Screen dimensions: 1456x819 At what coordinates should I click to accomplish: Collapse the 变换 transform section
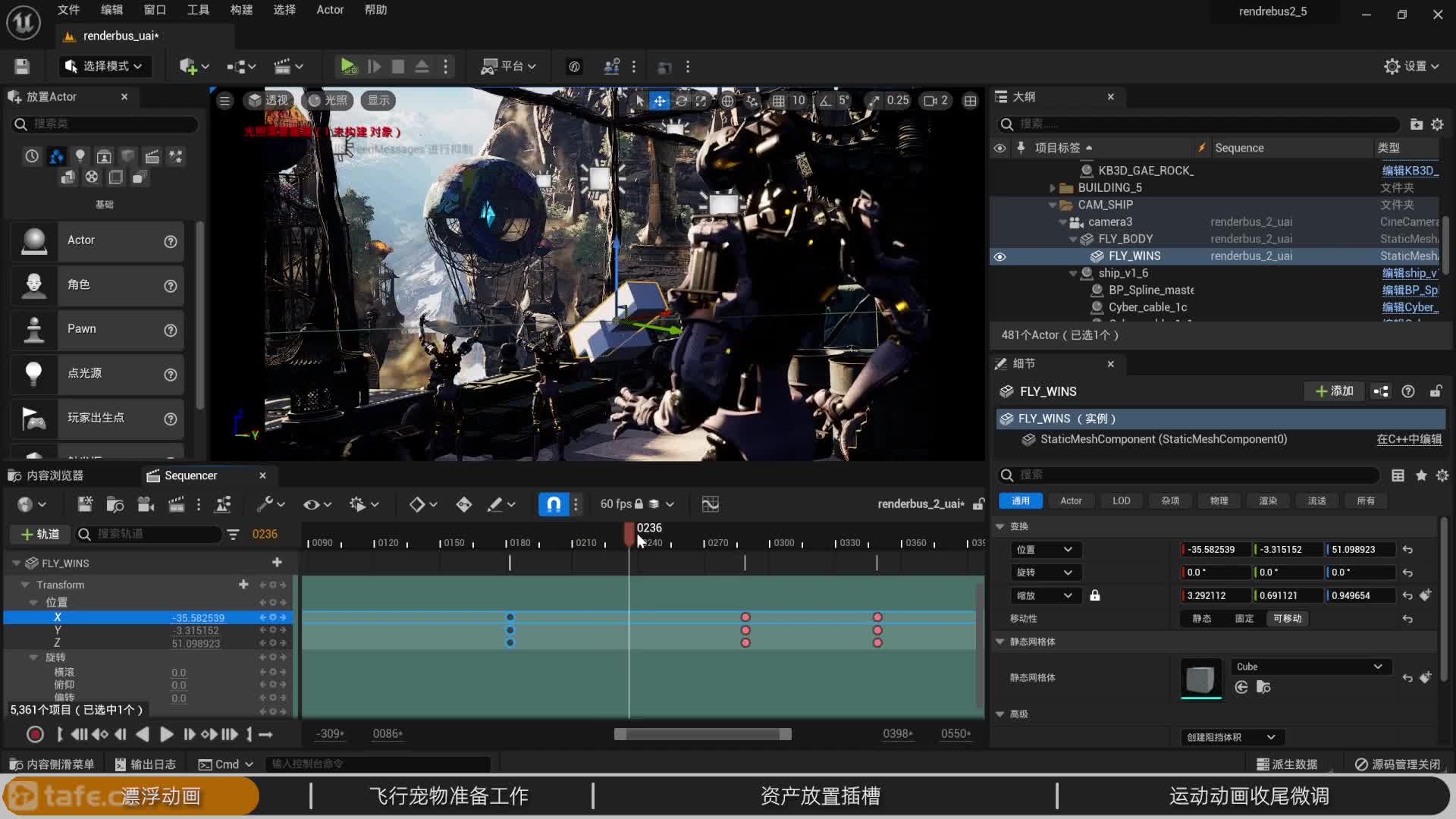pos(1000,526)
